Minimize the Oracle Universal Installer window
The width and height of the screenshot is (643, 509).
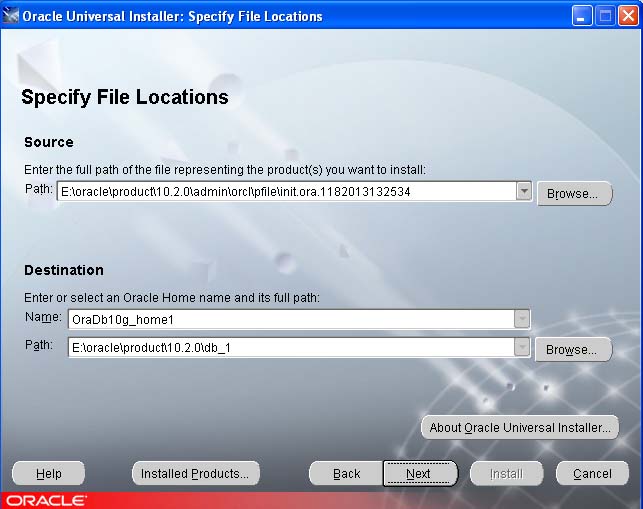pos(582,16)
